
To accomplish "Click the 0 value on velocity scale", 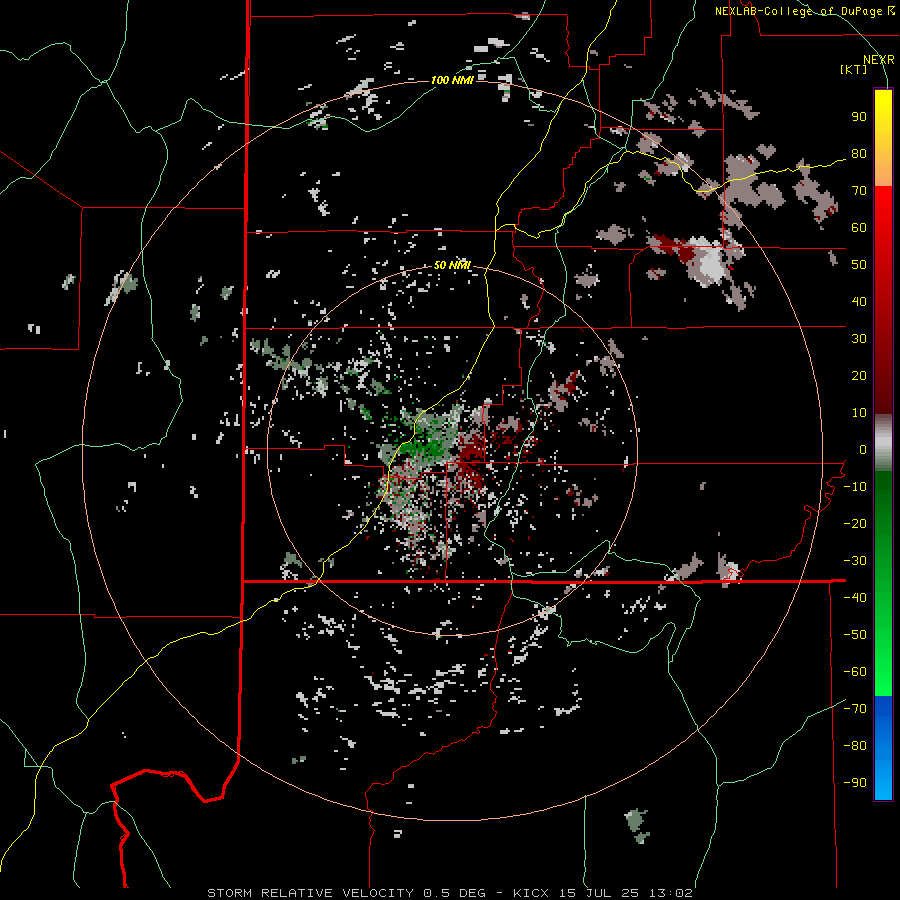I will 863,450.
